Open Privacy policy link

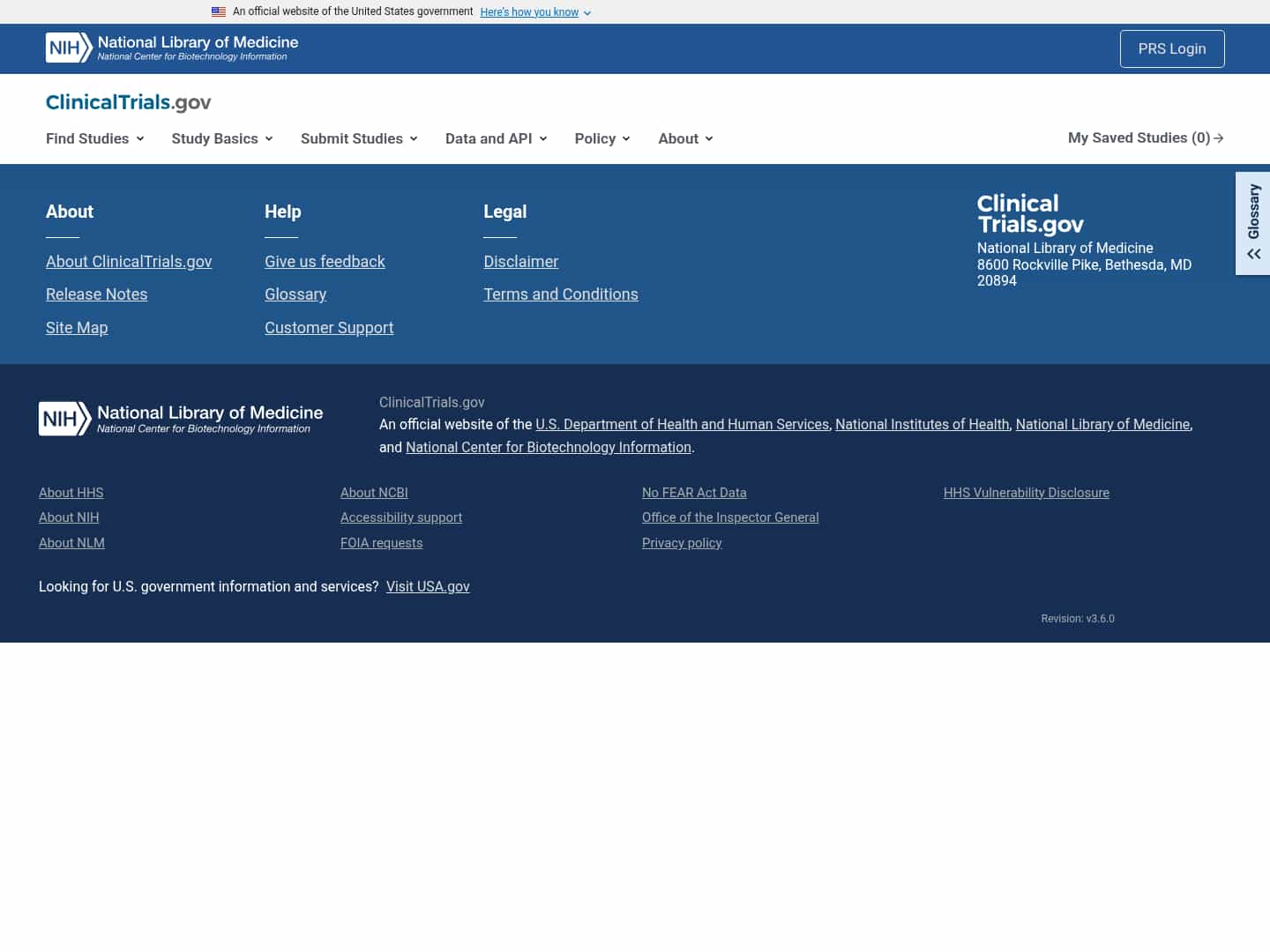pos(682,543)
